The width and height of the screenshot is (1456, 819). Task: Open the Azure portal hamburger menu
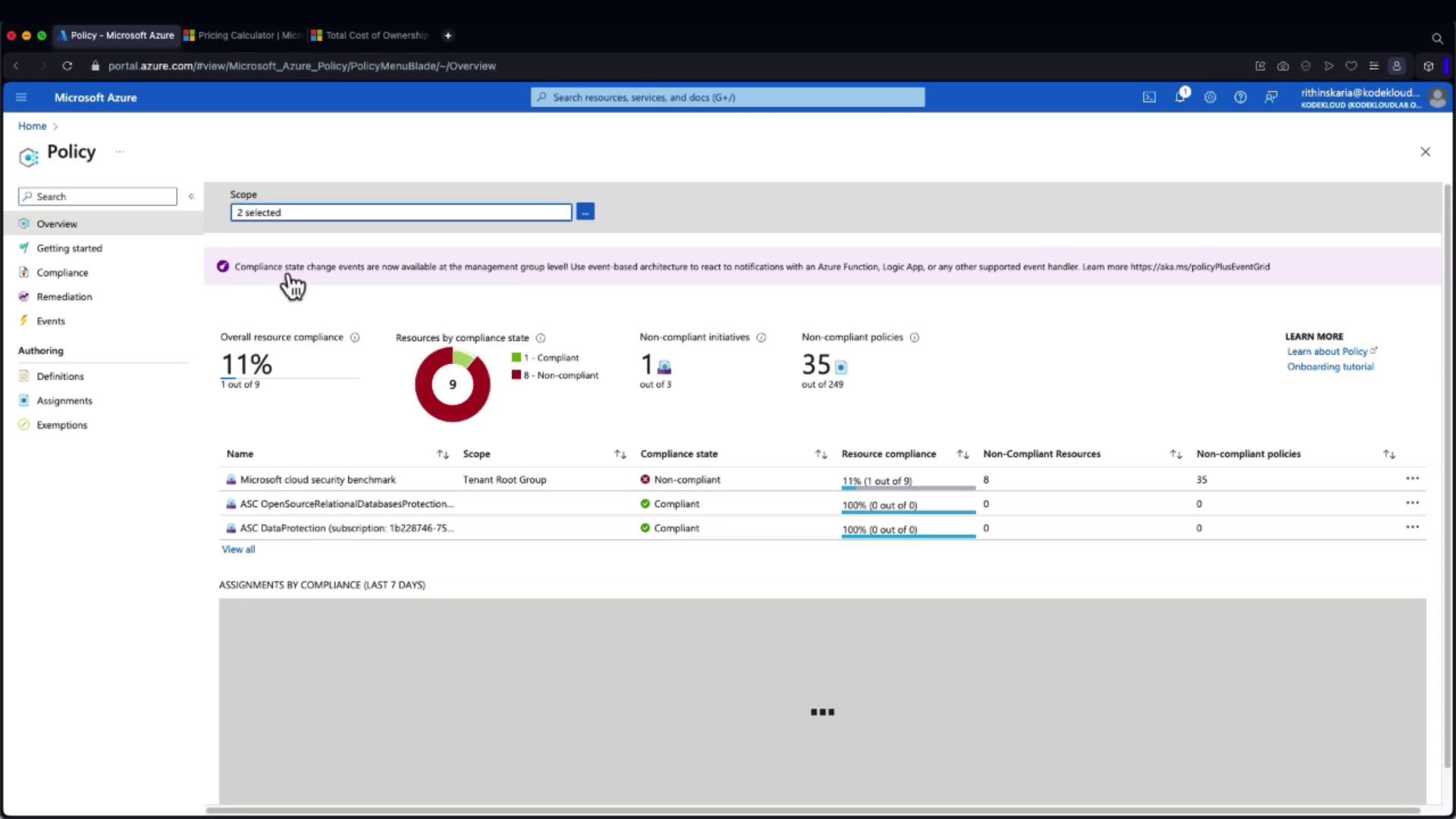tap(21, 97)
